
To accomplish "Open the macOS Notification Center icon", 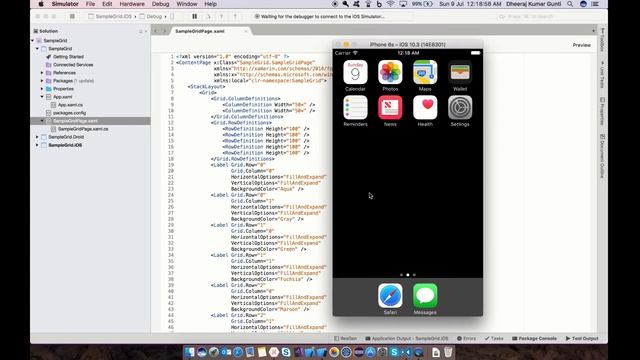I will [x=596, y=4].
